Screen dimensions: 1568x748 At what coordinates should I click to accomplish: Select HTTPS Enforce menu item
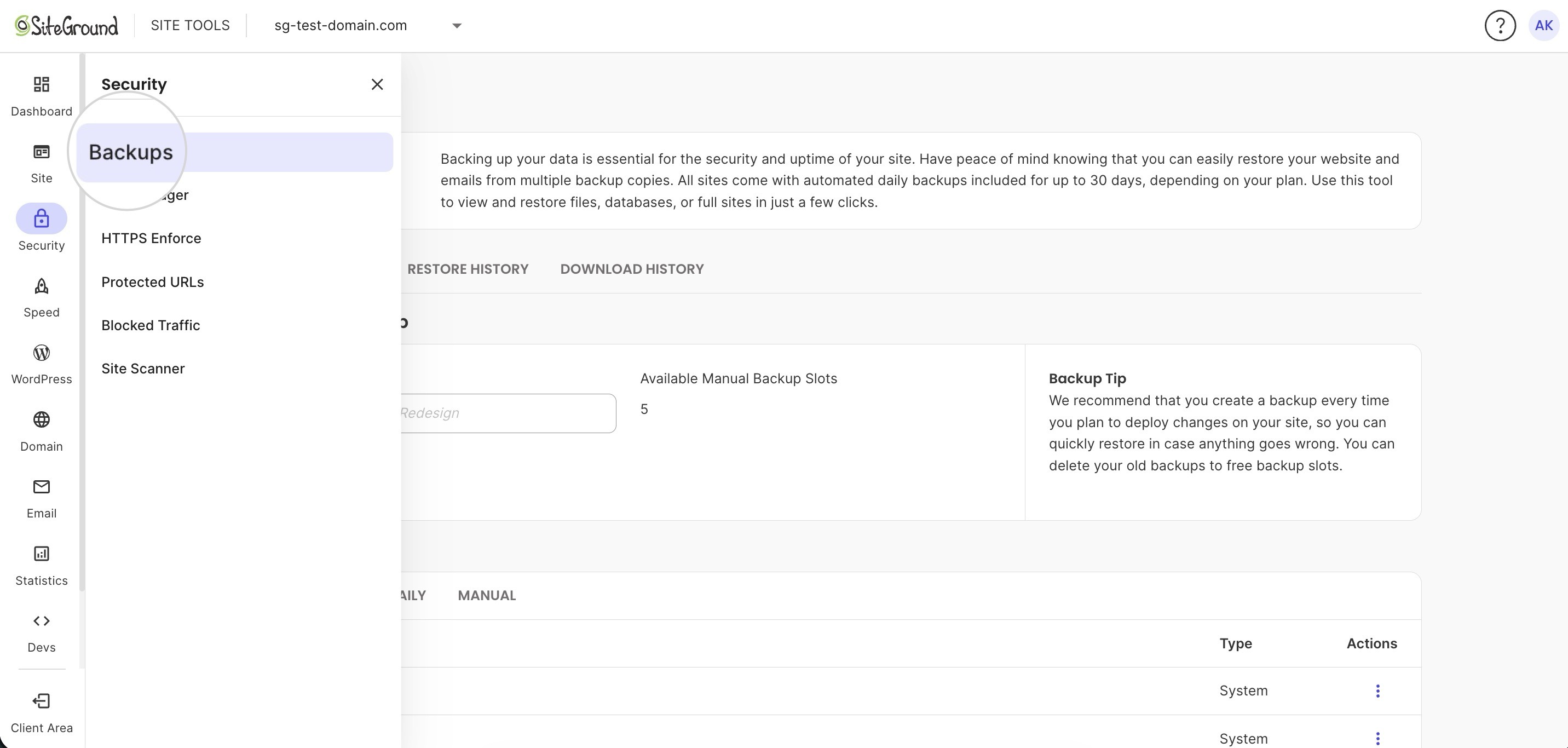pyautogui.click(x=151, y=239)
